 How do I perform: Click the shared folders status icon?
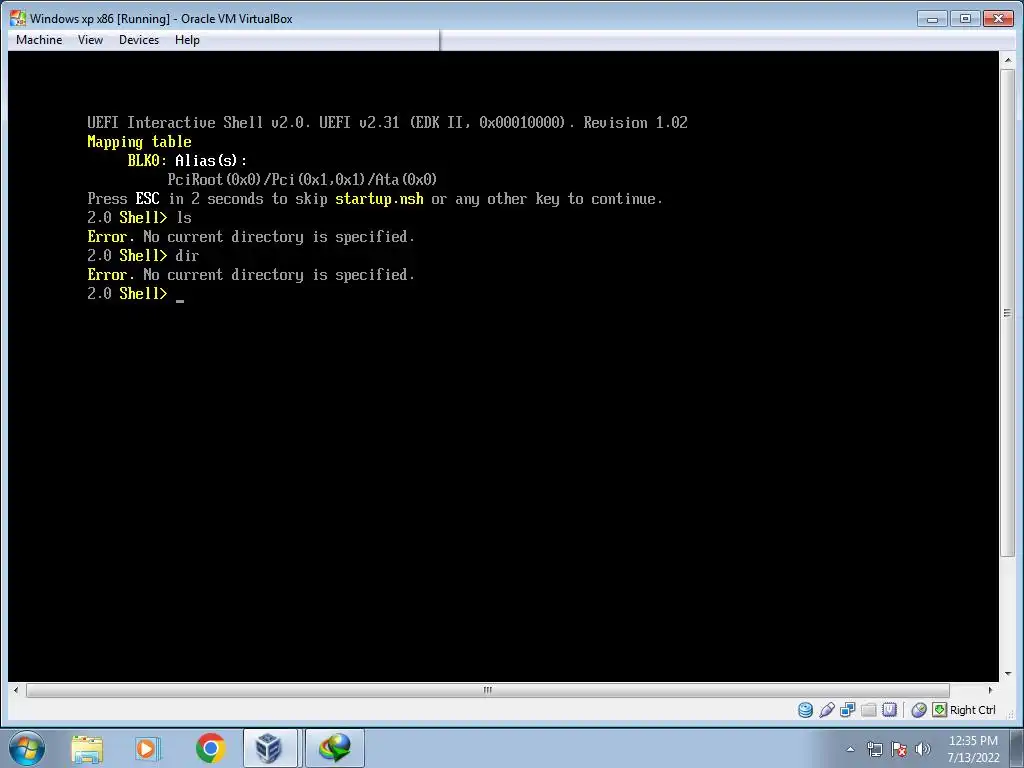click(869, 710)
